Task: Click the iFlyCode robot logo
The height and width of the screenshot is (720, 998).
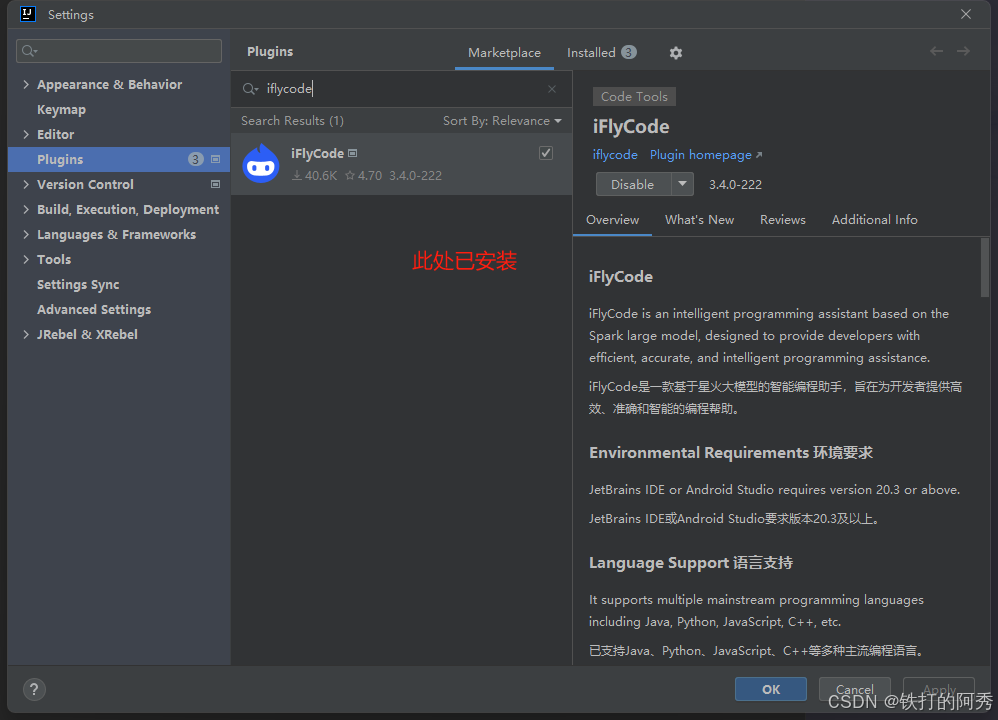Action: pyautogui.click(x=261, y=164)
